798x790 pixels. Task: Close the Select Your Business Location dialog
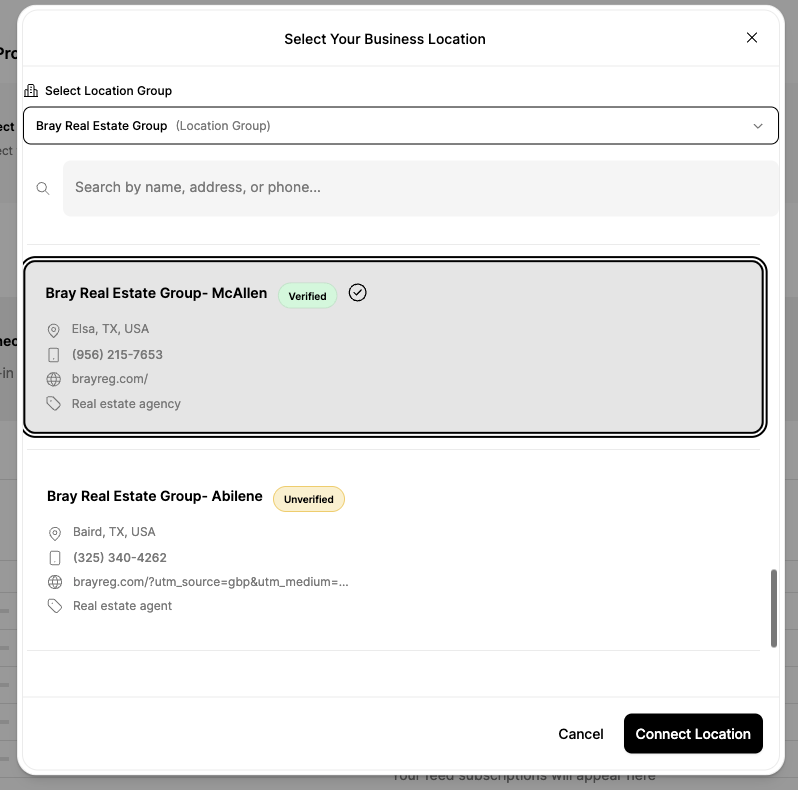[x=752, y=38]
